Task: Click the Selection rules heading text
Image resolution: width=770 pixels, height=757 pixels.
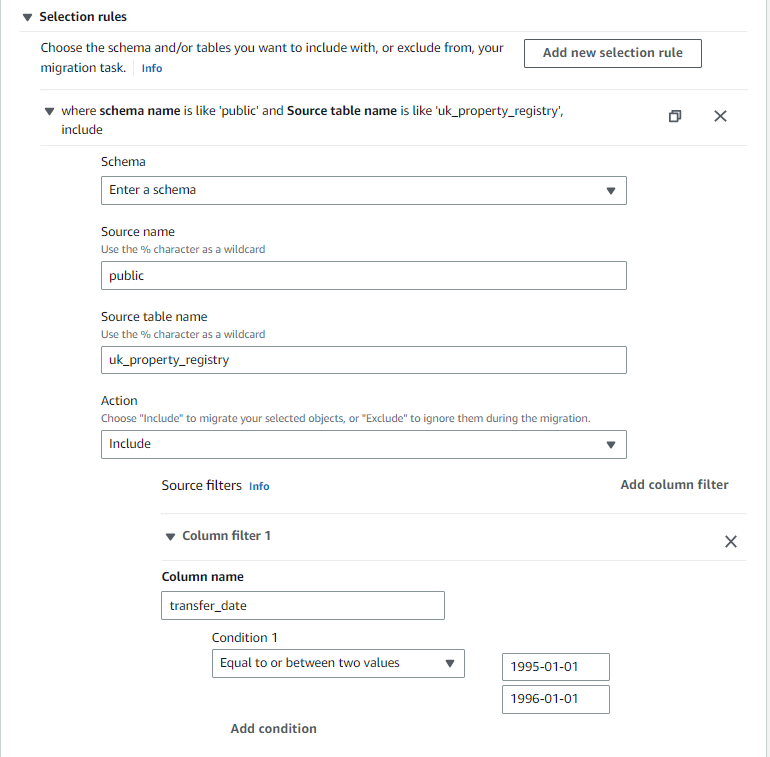Action: coord(83,17)
